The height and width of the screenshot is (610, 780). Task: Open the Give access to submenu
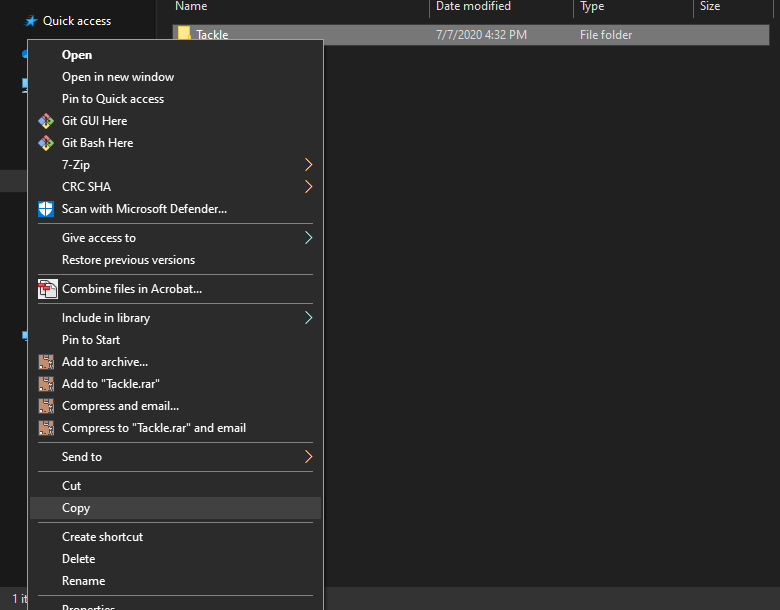(x=99, y=238)
